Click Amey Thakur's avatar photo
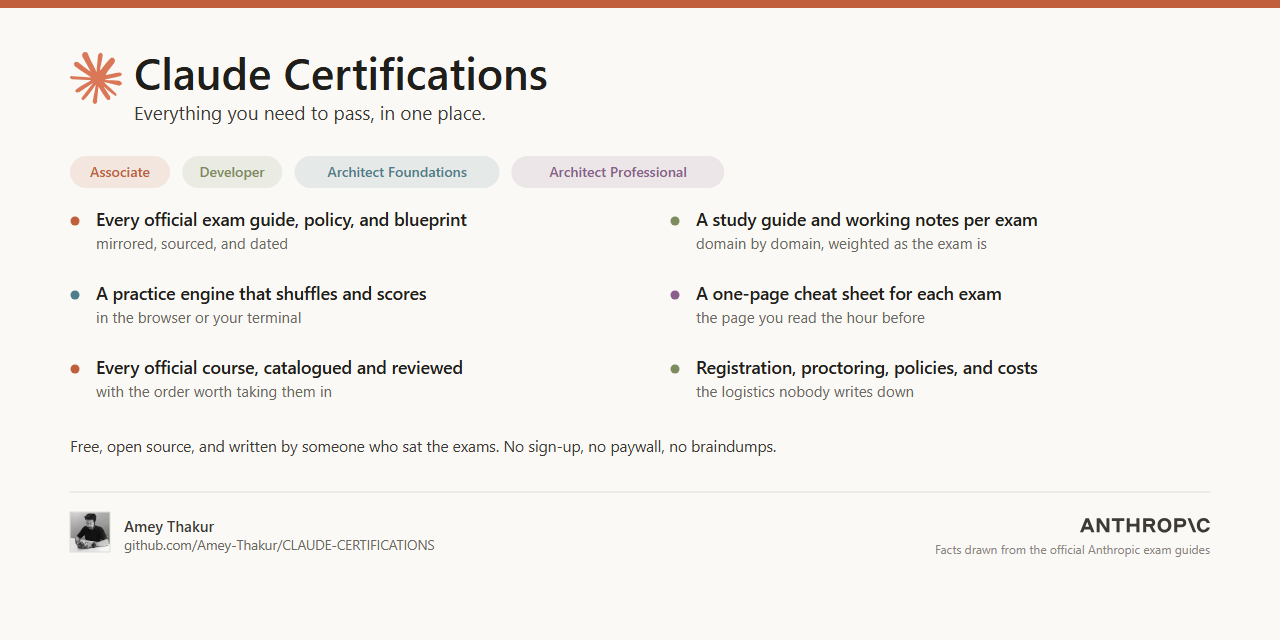Viewport: 1280px width, 640px height. (90, 532)
